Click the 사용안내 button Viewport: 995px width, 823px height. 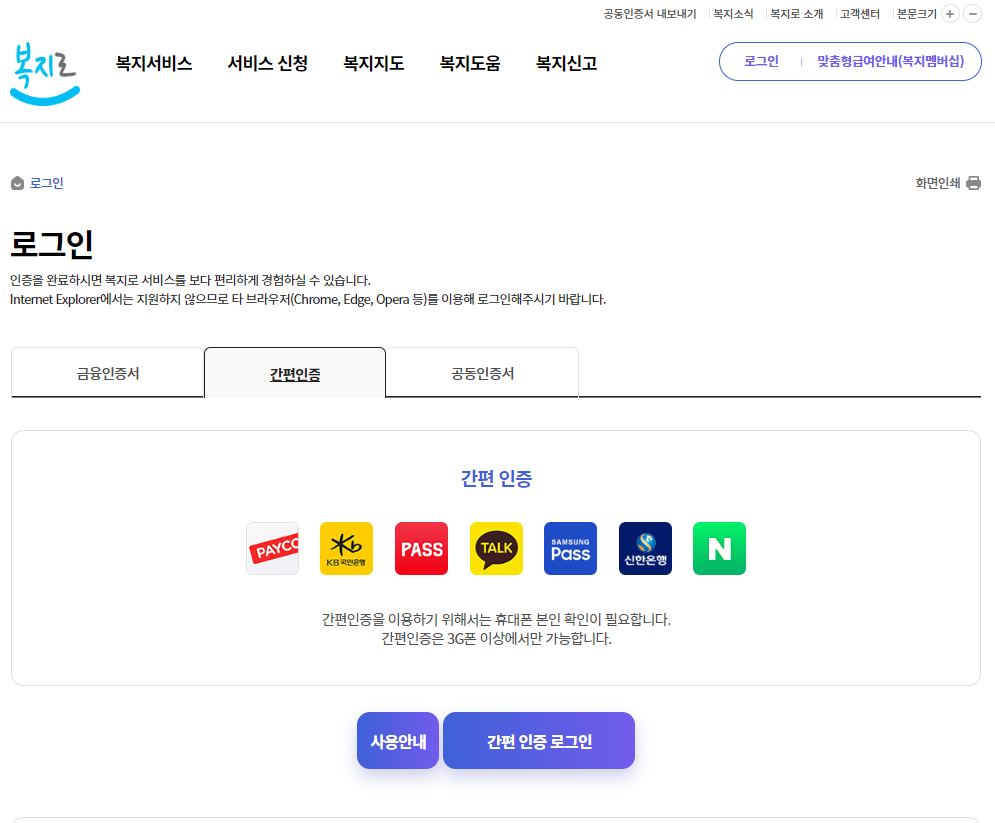[398, 741]
